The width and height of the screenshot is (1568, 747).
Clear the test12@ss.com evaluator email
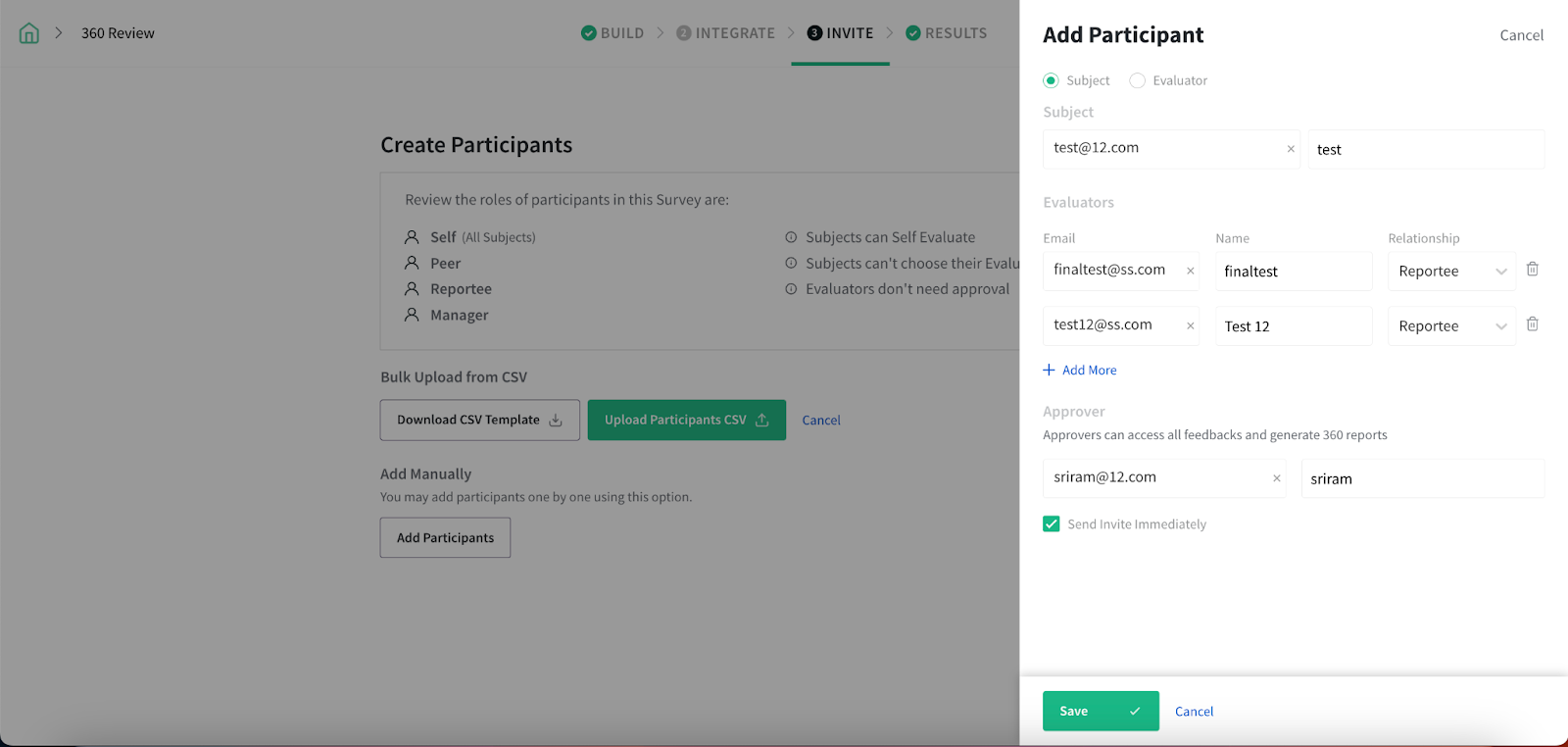pos(1191,325)
